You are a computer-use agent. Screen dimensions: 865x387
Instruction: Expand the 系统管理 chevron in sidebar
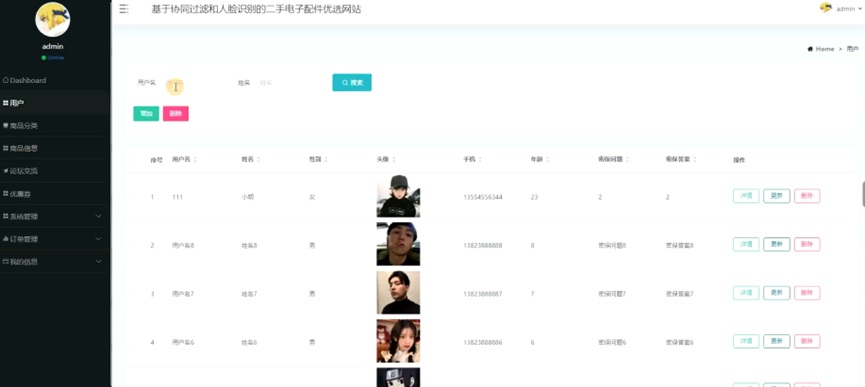click(99, 216)
